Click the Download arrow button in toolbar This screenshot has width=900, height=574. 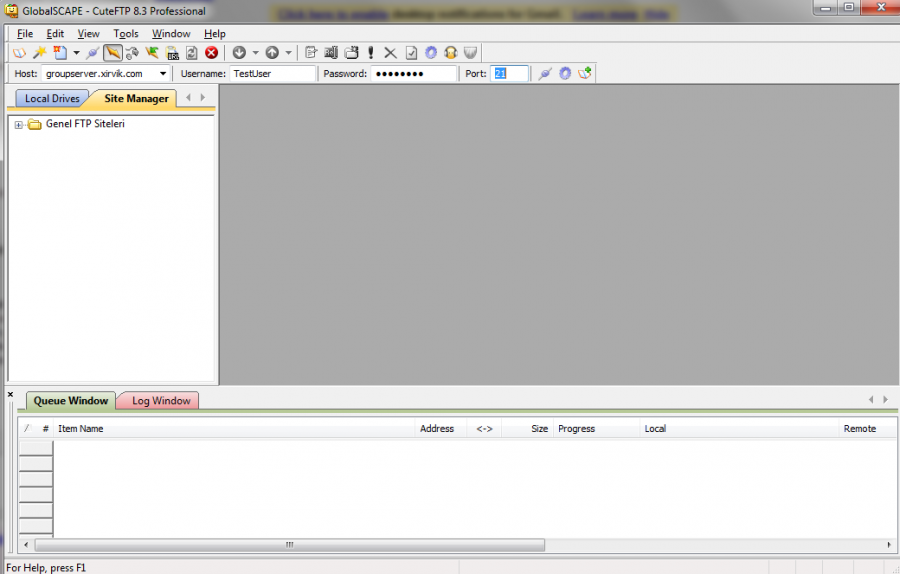click(x=239, y=53)
